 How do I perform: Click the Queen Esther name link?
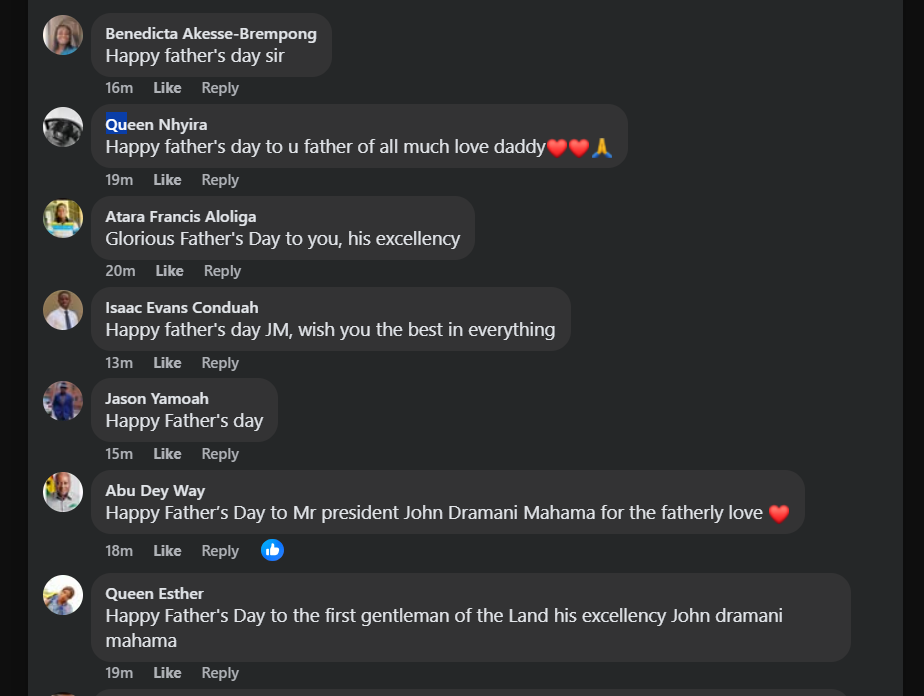[x=154, y=594]
